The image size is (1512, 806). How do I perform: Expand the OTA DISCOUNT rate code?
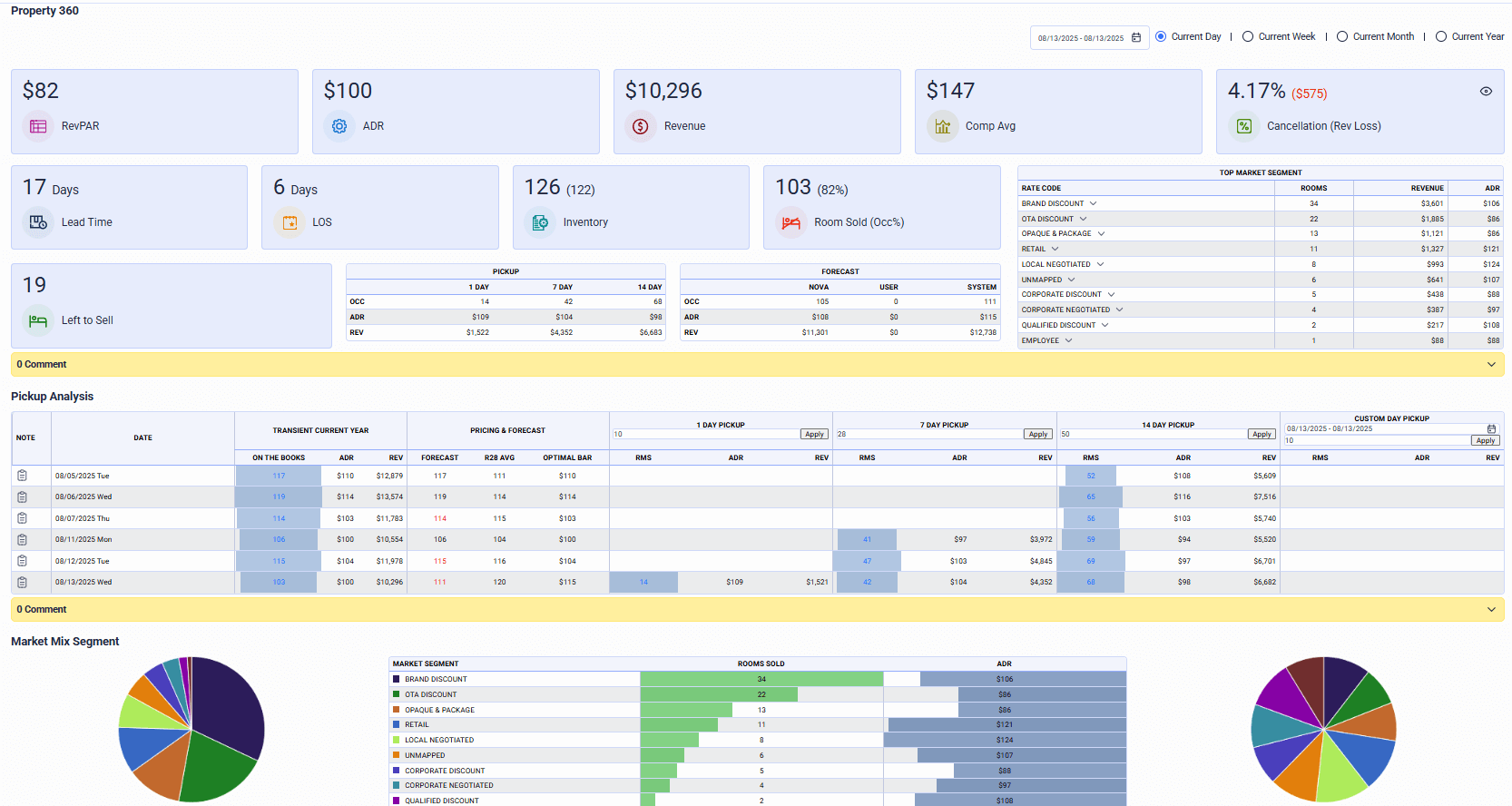[x=1083, y=219]
